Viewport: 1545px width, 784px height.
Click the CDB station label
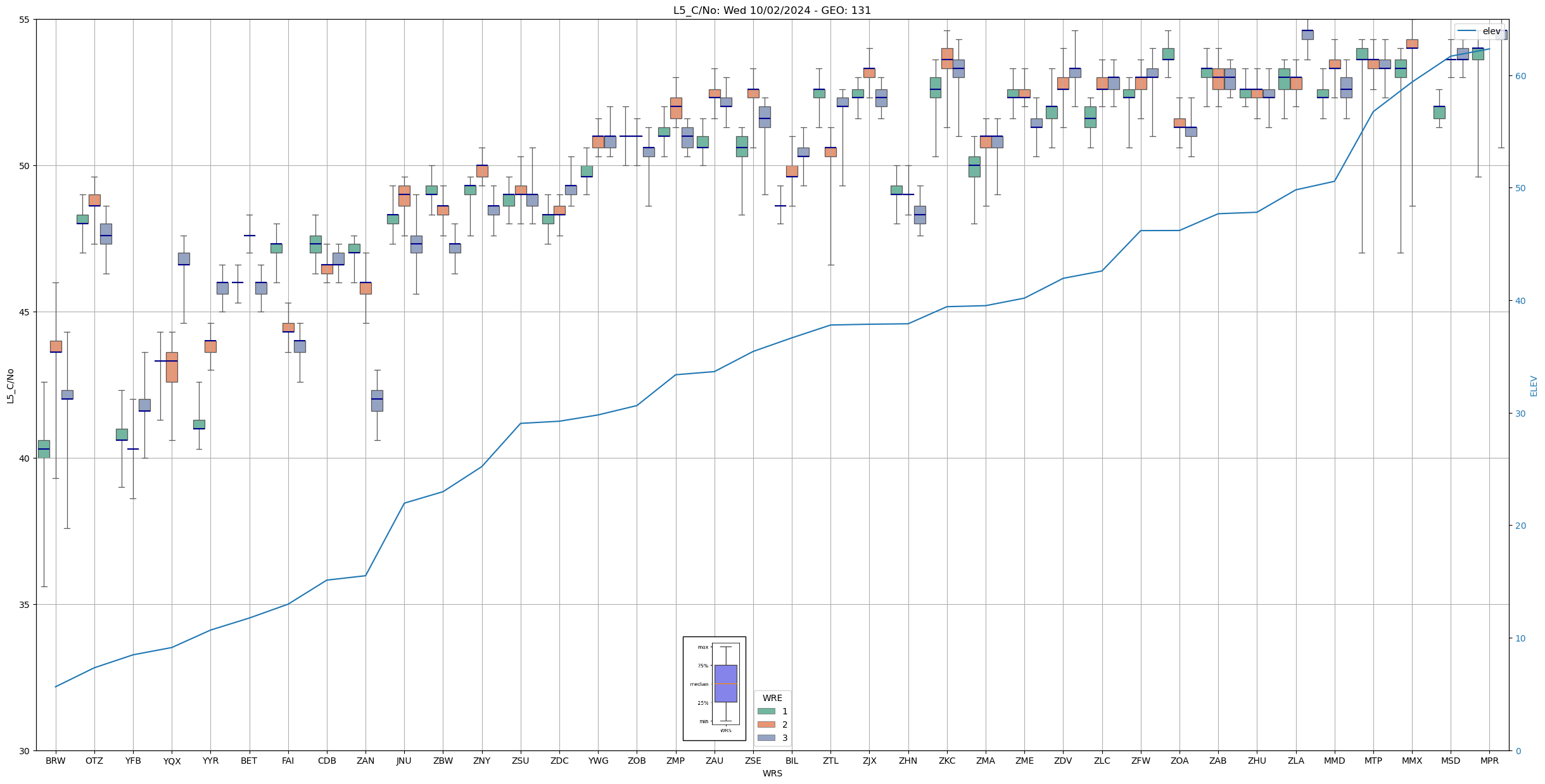pos(327,761)
